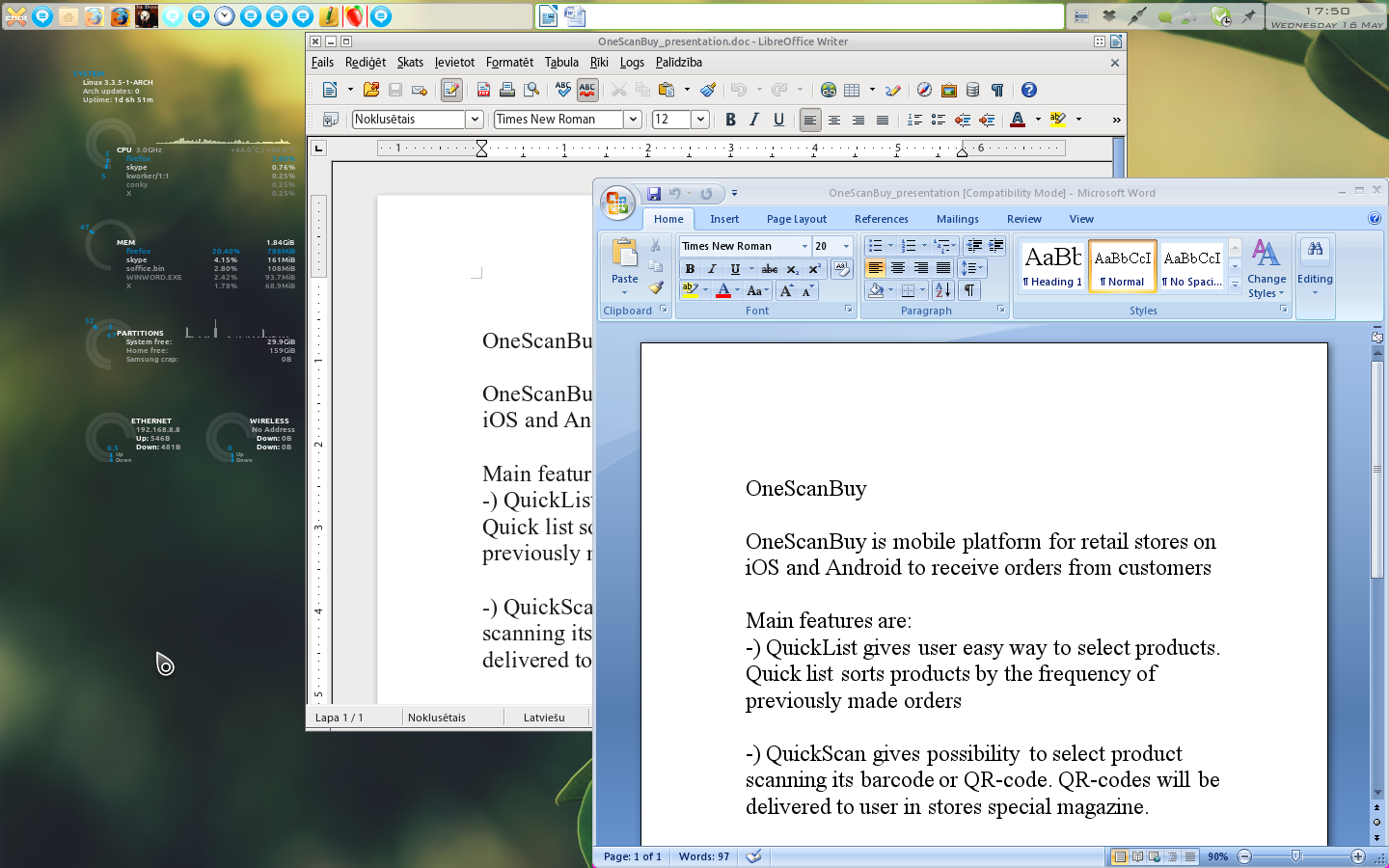Image resolution: width=1389 pixels, height=868 pixels.
Task: Click Gallery icon in LibreOffice toolbar
Action: point(949,90)
